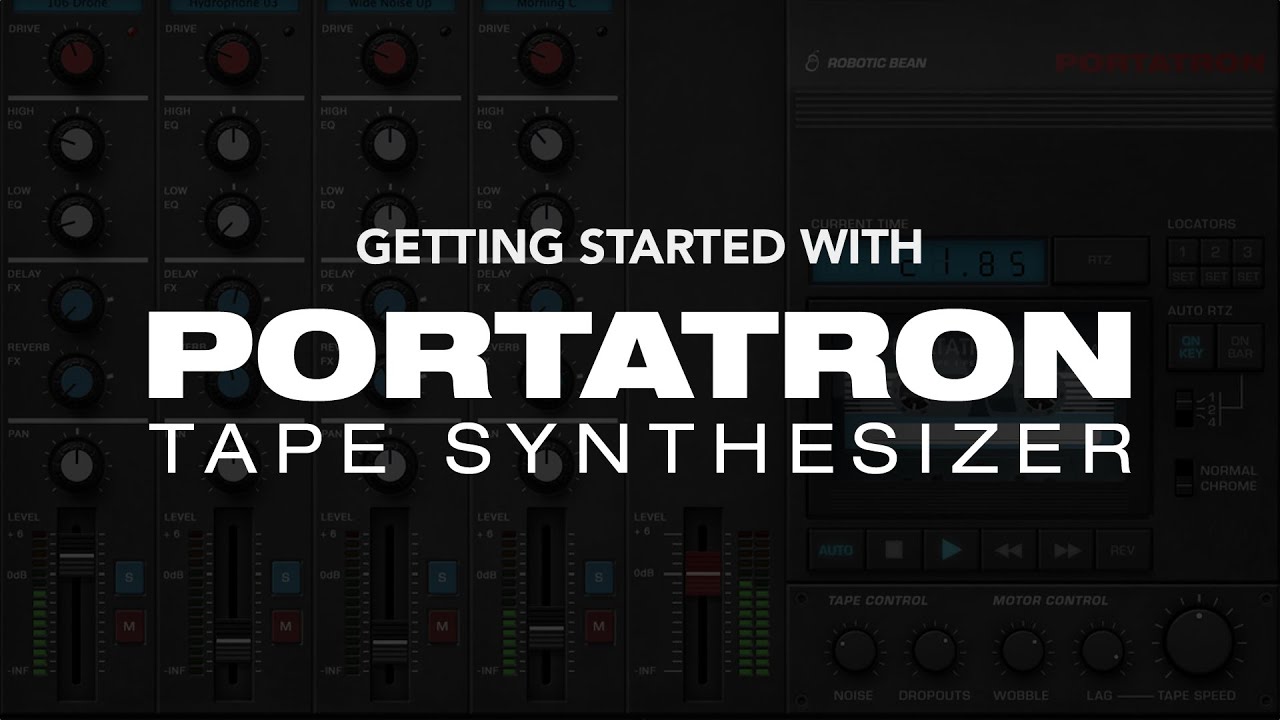Solo the Wide Noise Up channel

tap(443, 576)
